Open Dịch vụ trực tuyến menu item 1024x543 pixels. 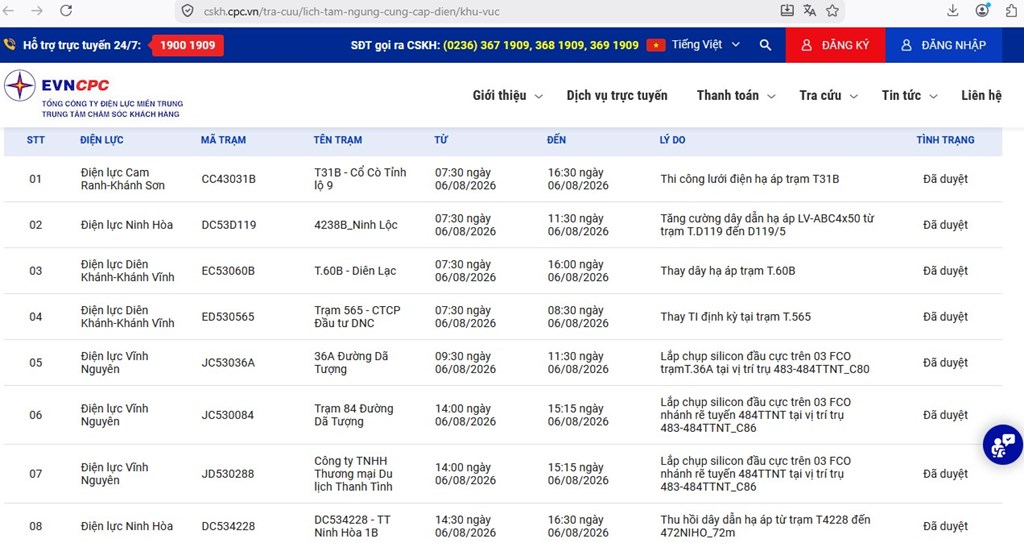point(617,95)
